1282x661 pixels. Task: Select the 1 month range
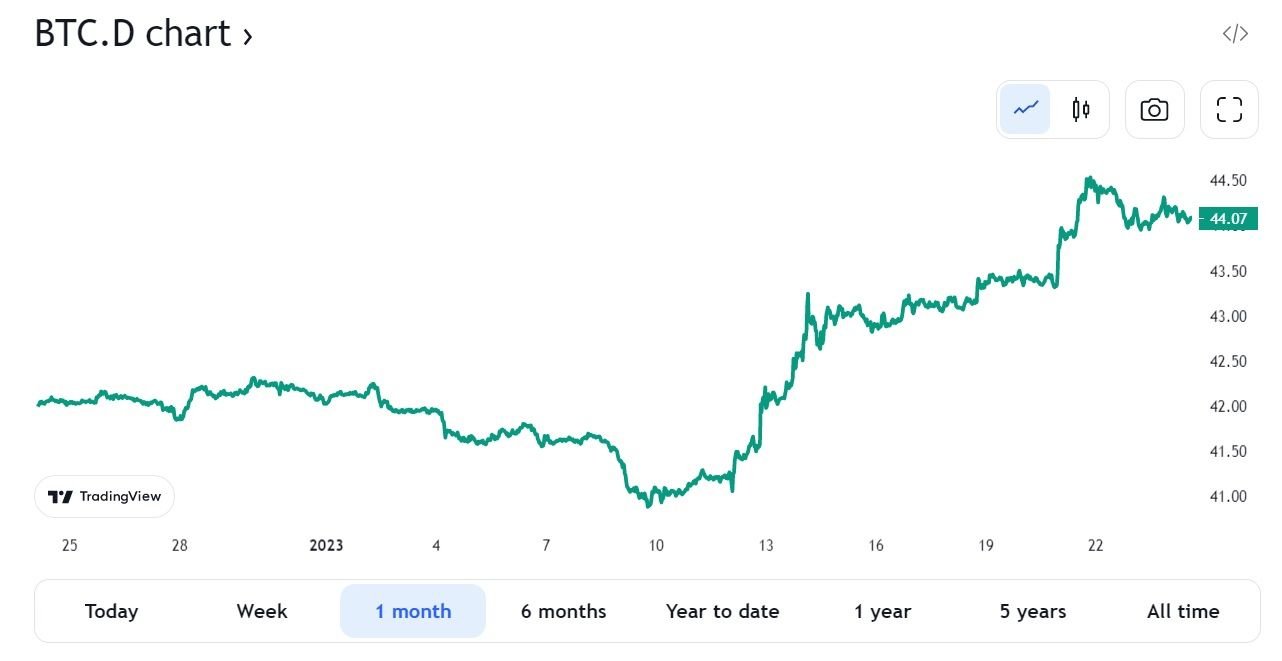[413, 611]
